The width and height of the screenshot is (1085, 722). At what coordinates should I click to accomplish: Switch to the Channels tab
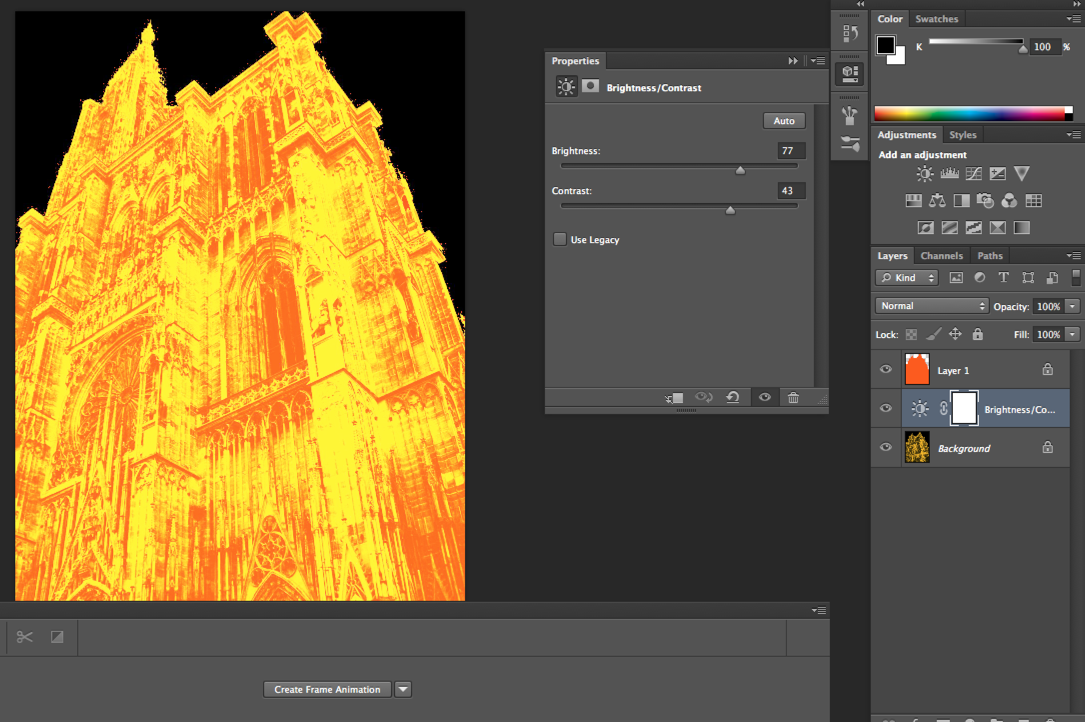pyautogui.click(x=941, y=256)
